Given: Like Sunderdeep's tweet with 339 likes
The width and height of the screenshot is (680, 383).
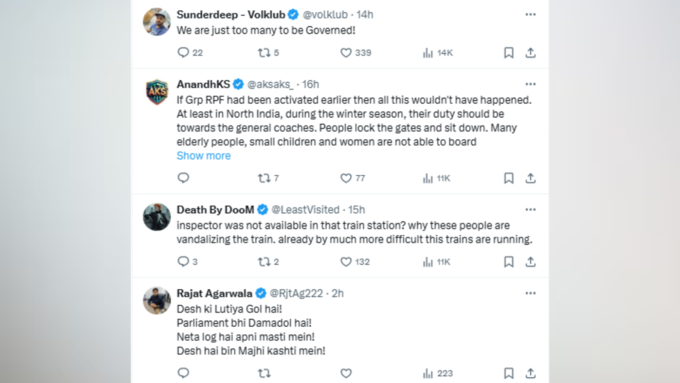Looking at the screenshot, I should tap(356, 53).
